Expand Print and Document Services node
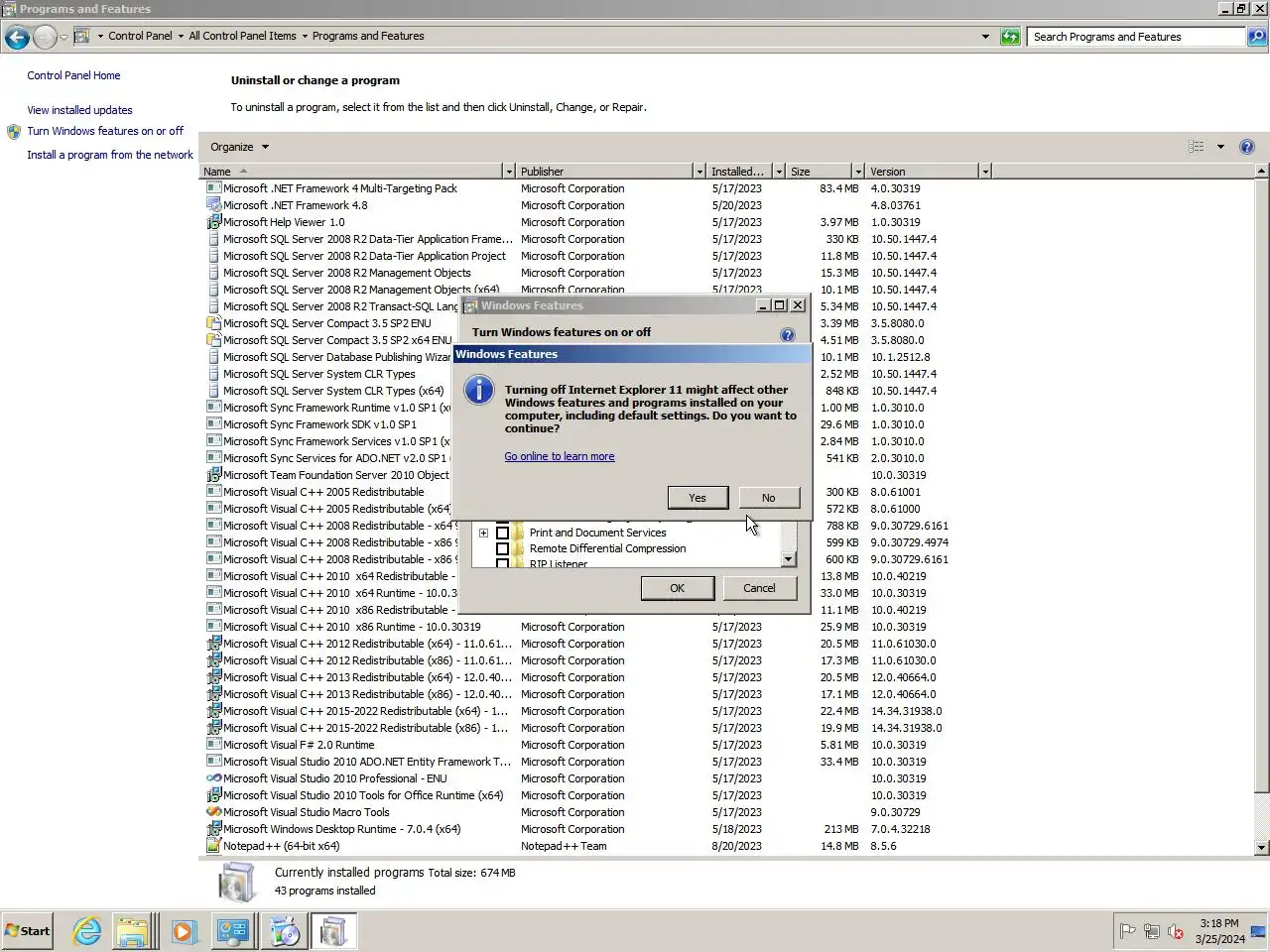Screen dimensions: 1270x952 point(483,533)
